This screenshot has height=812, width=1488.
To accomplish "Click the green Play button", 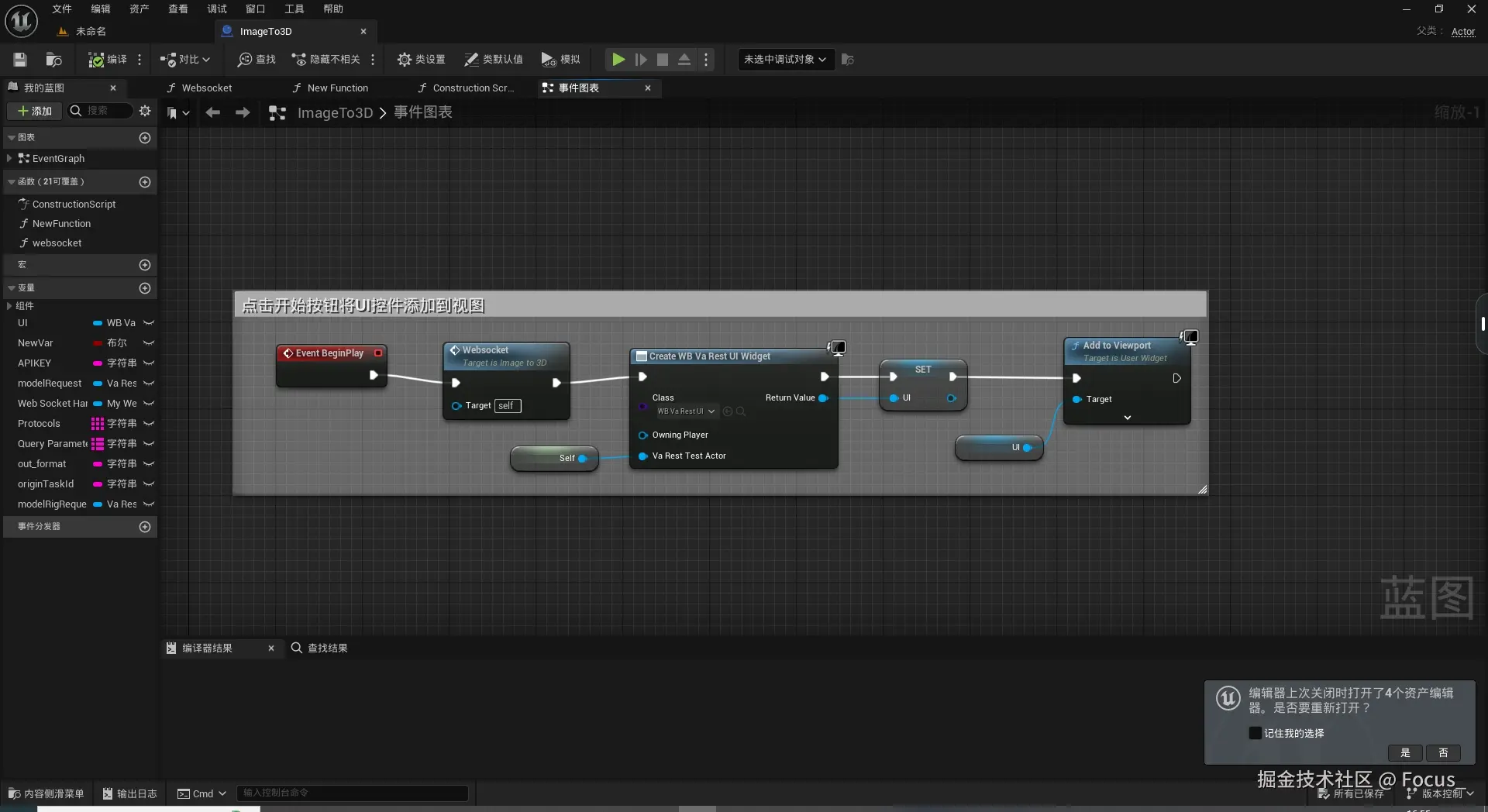I will pyautogui.click(x=618, y=60).
